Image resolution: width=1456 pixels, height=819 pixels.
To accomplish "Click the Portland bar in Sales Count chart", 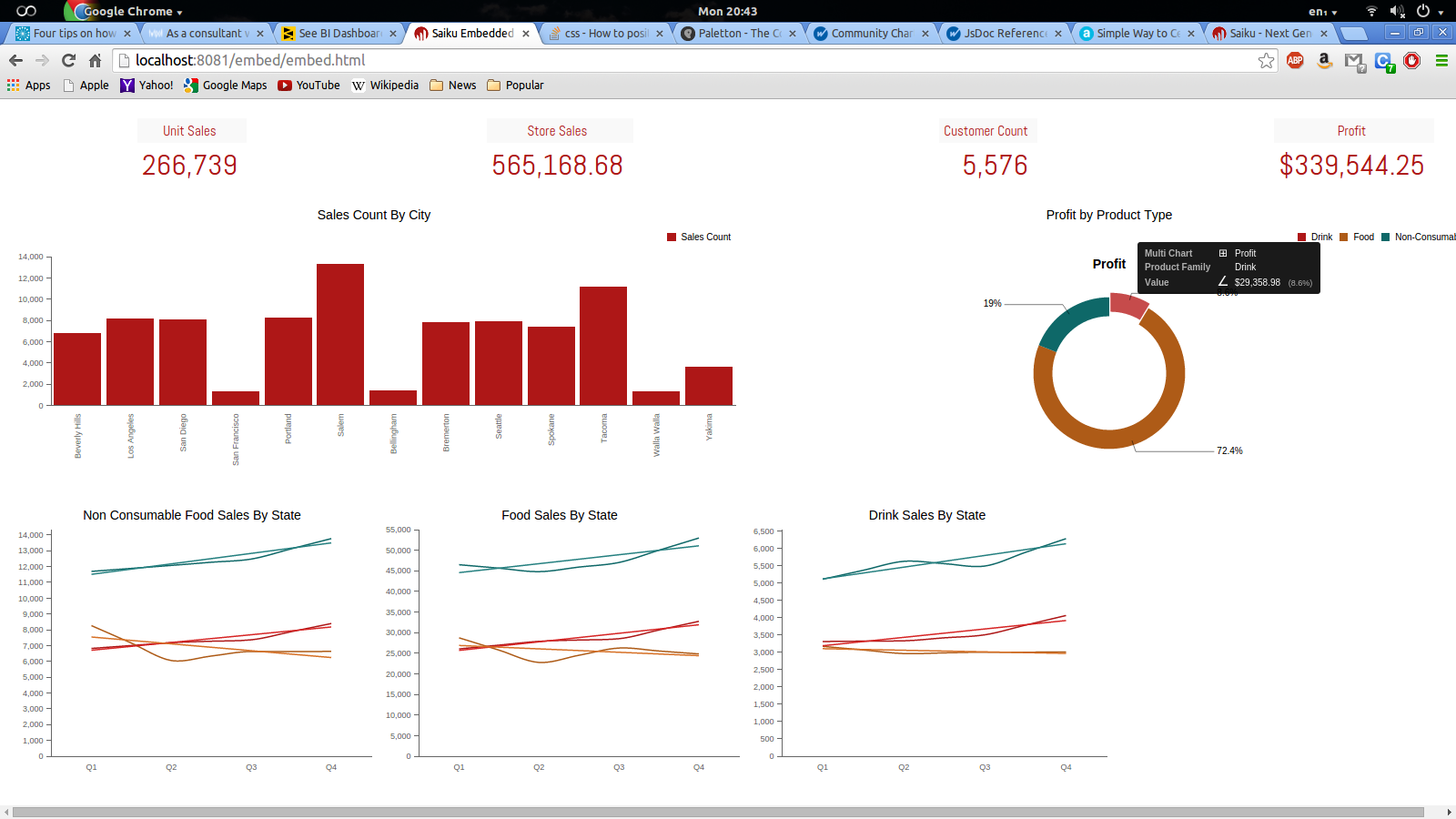I will [288, 361].
